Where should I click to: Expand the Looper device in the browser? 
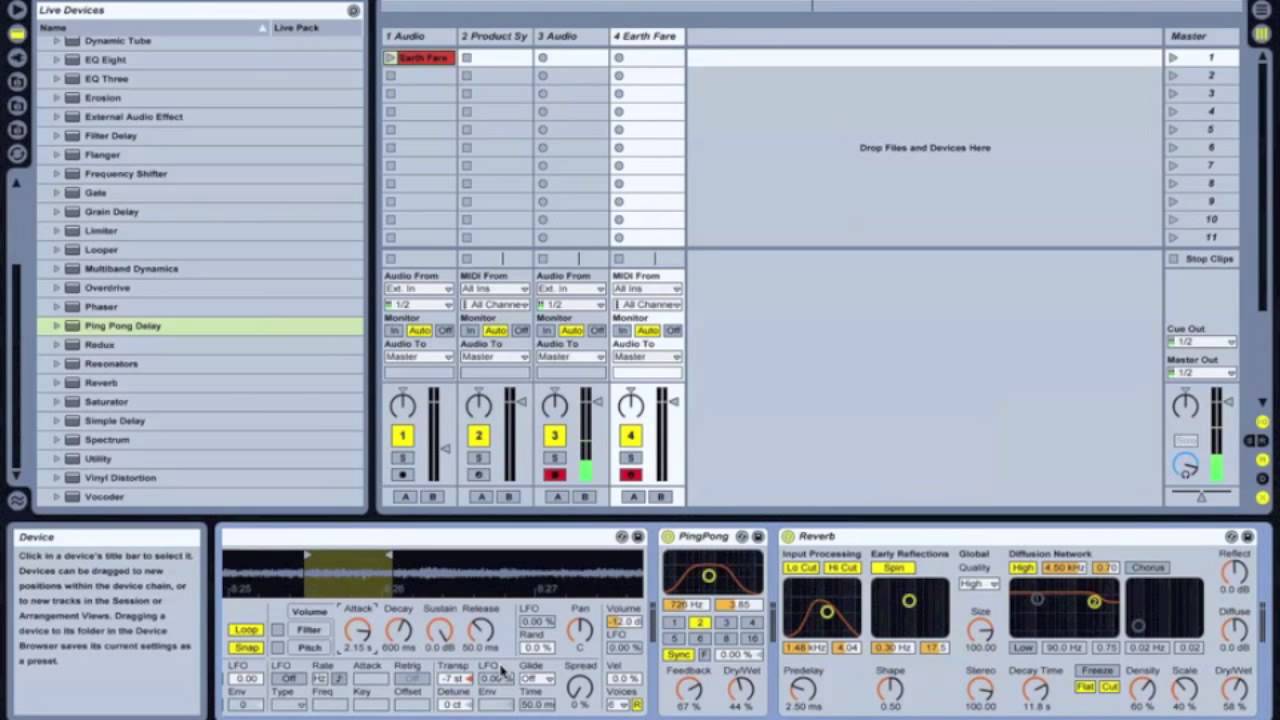[x=57, y=250]
